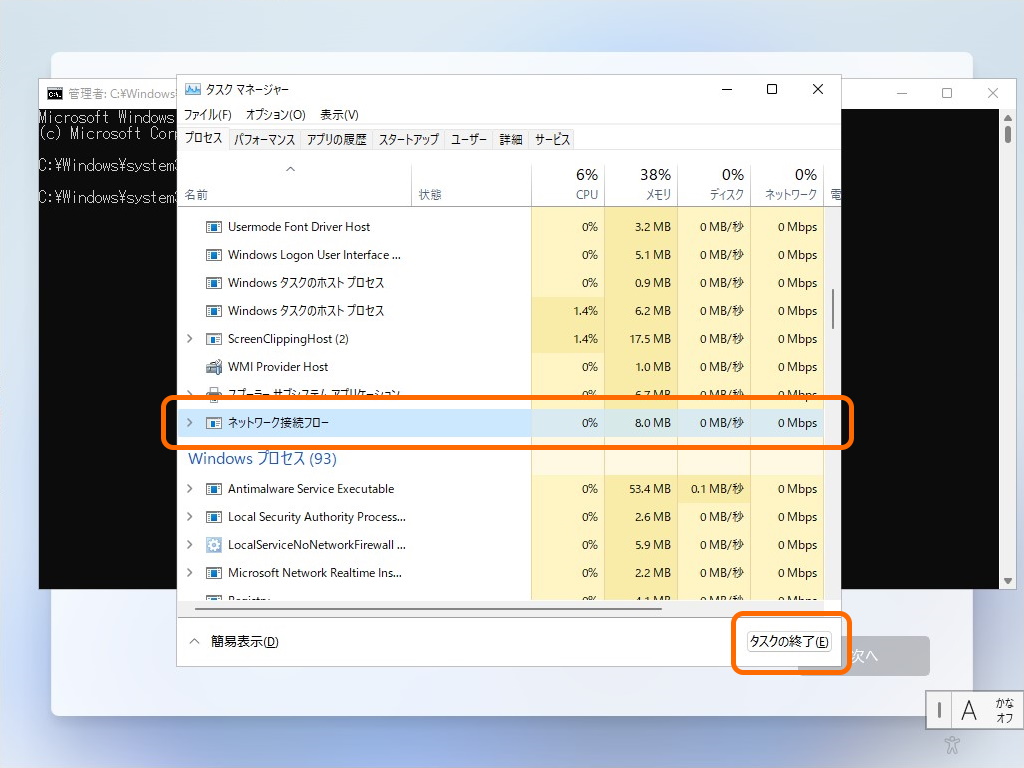Click the Task Manager vertical scrollbar thumb
The height and width of the screenshot is (768, 1024).
coord(833,309)
